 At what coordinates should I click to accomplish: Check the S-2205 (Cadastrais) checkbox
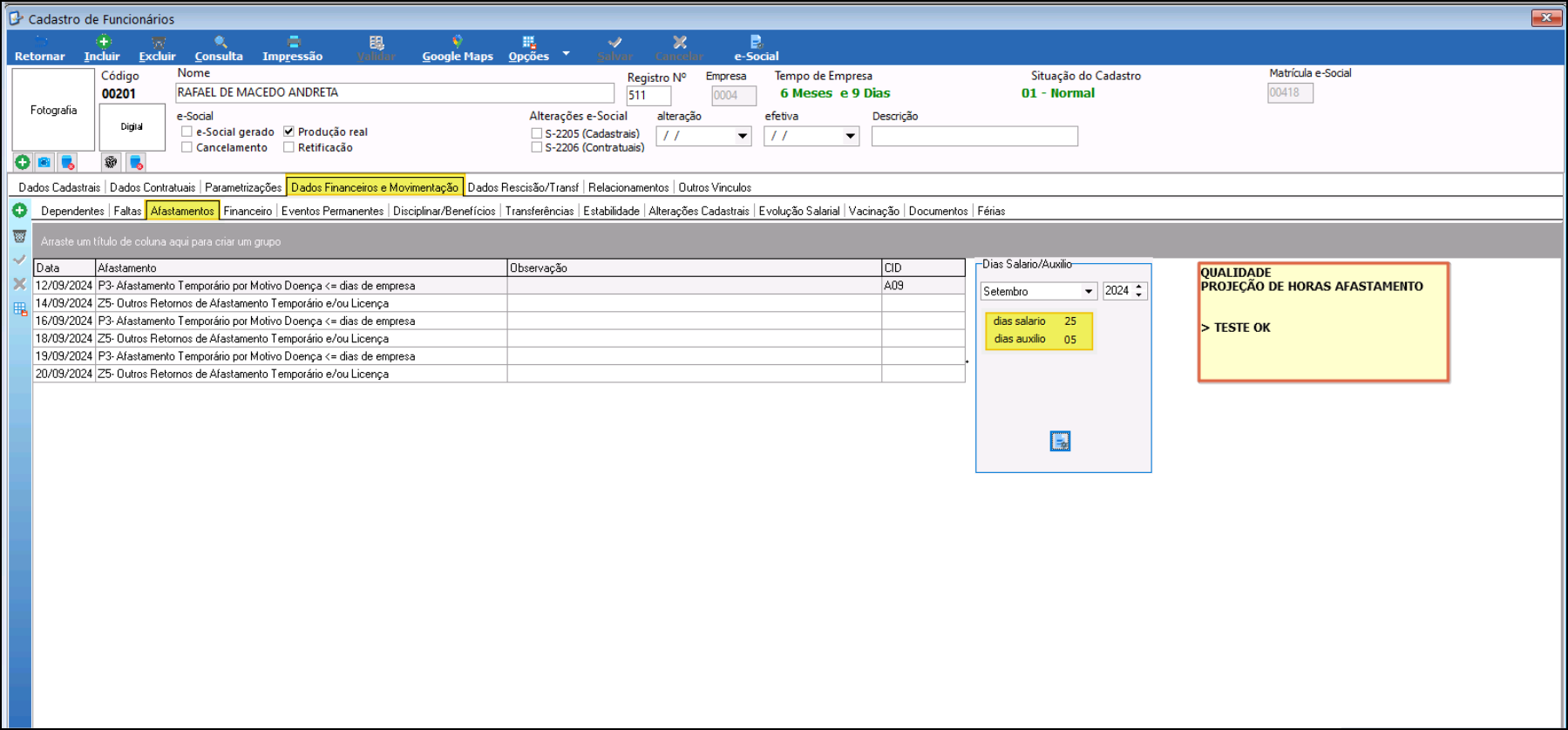click(x=536, y=133)
